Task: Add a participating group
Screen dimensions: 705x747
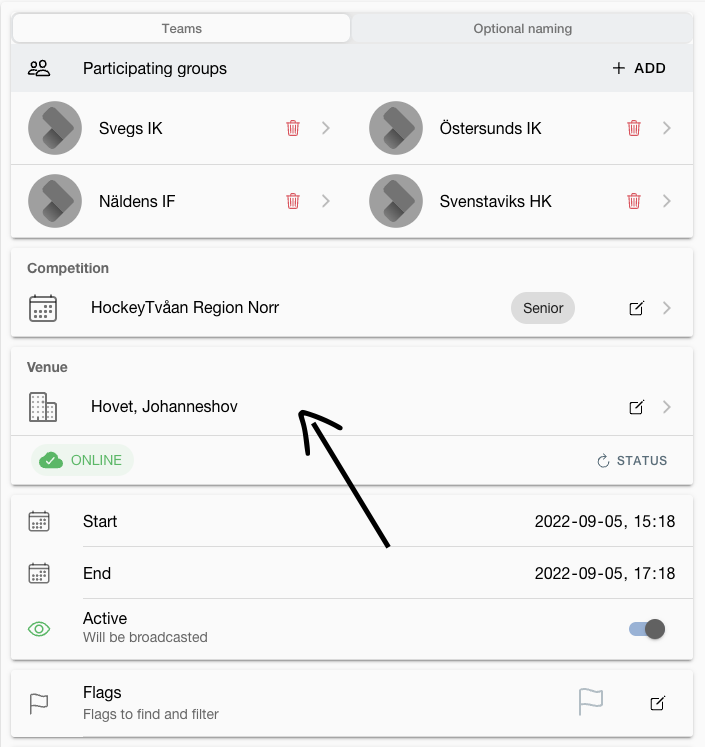Action: pyautogui.click(x=638, y=68)
